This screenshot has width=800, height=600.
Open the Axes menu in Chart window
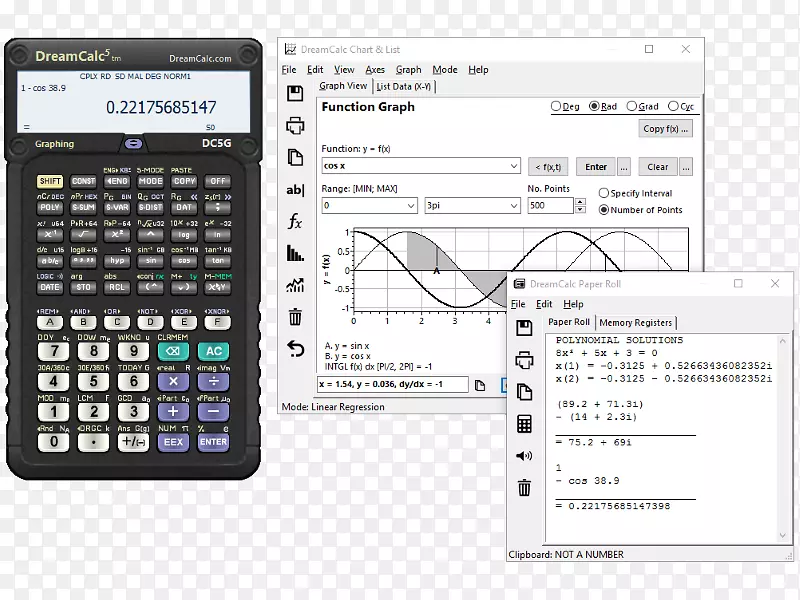(x=375, y=70)
